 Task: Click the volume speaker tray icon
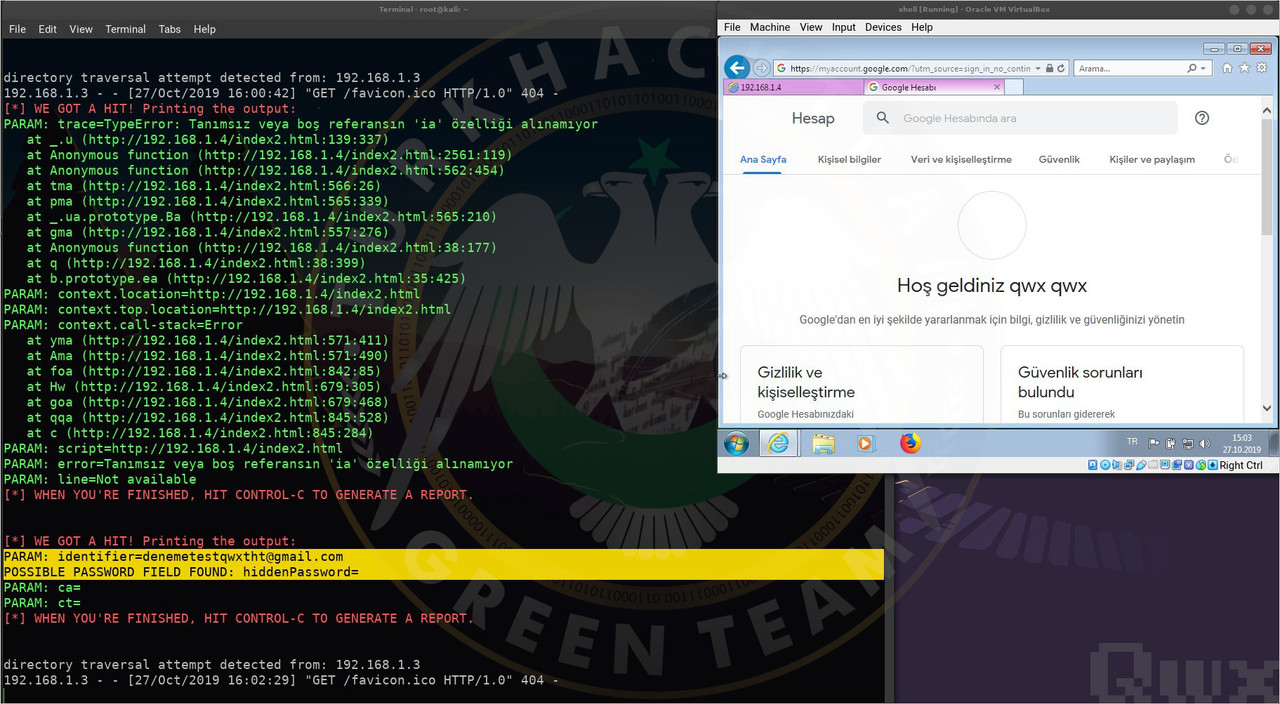pyautogui.click(x=1205, y=443)
